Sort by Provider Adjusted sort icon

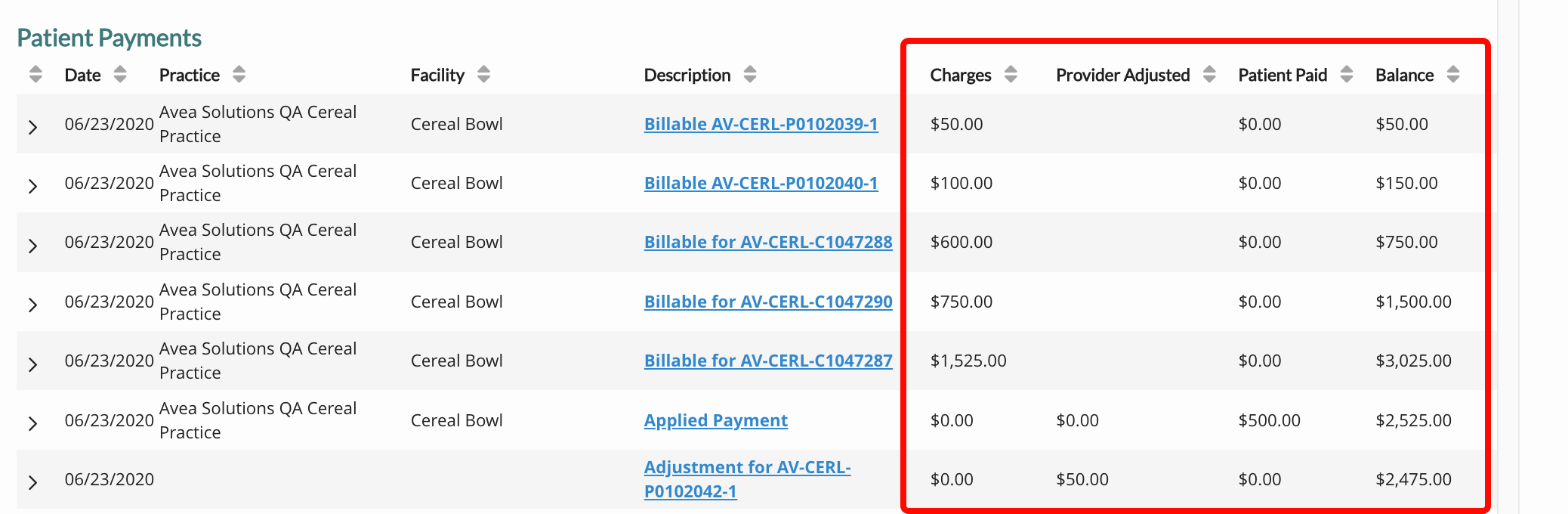pos(1209,74)
